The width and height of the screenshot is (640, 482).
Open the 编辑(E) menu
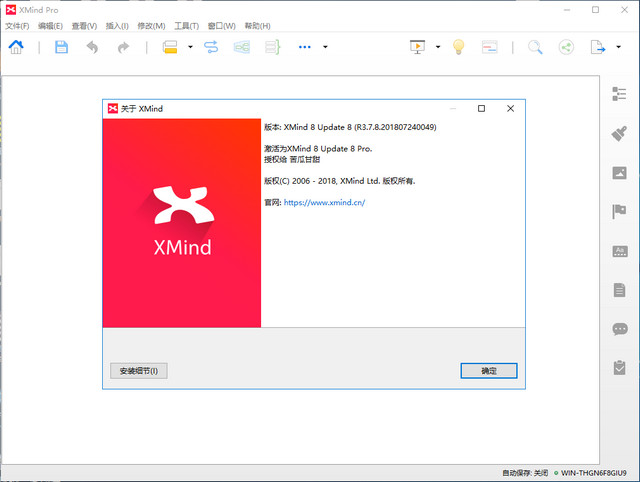pyautogui.click(x=50, y=26)
